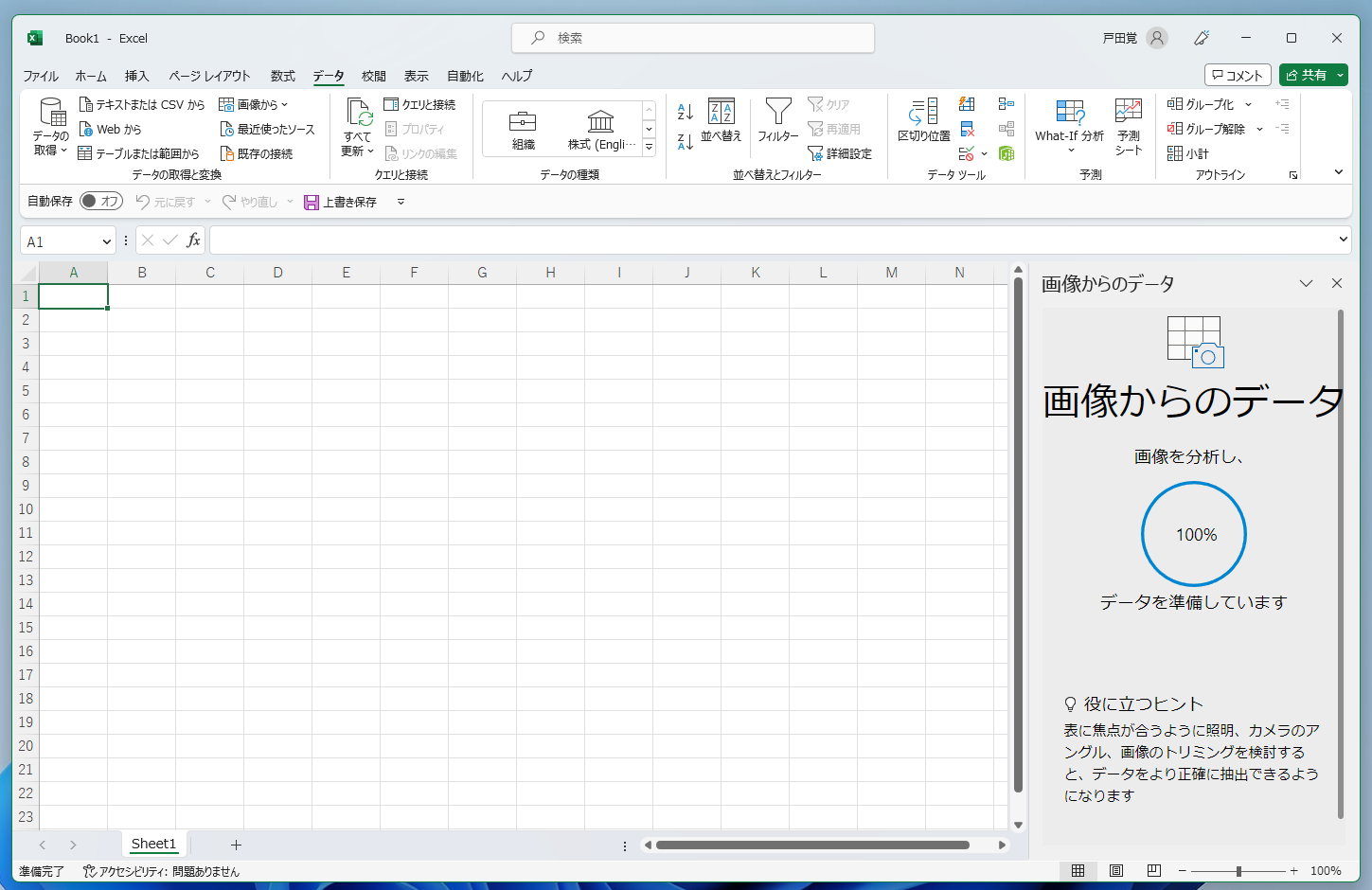Image resolution: width=1372 pixels, height=890 pixels.
Task: Select the 組織 data type
Action: tap(523, 130)
